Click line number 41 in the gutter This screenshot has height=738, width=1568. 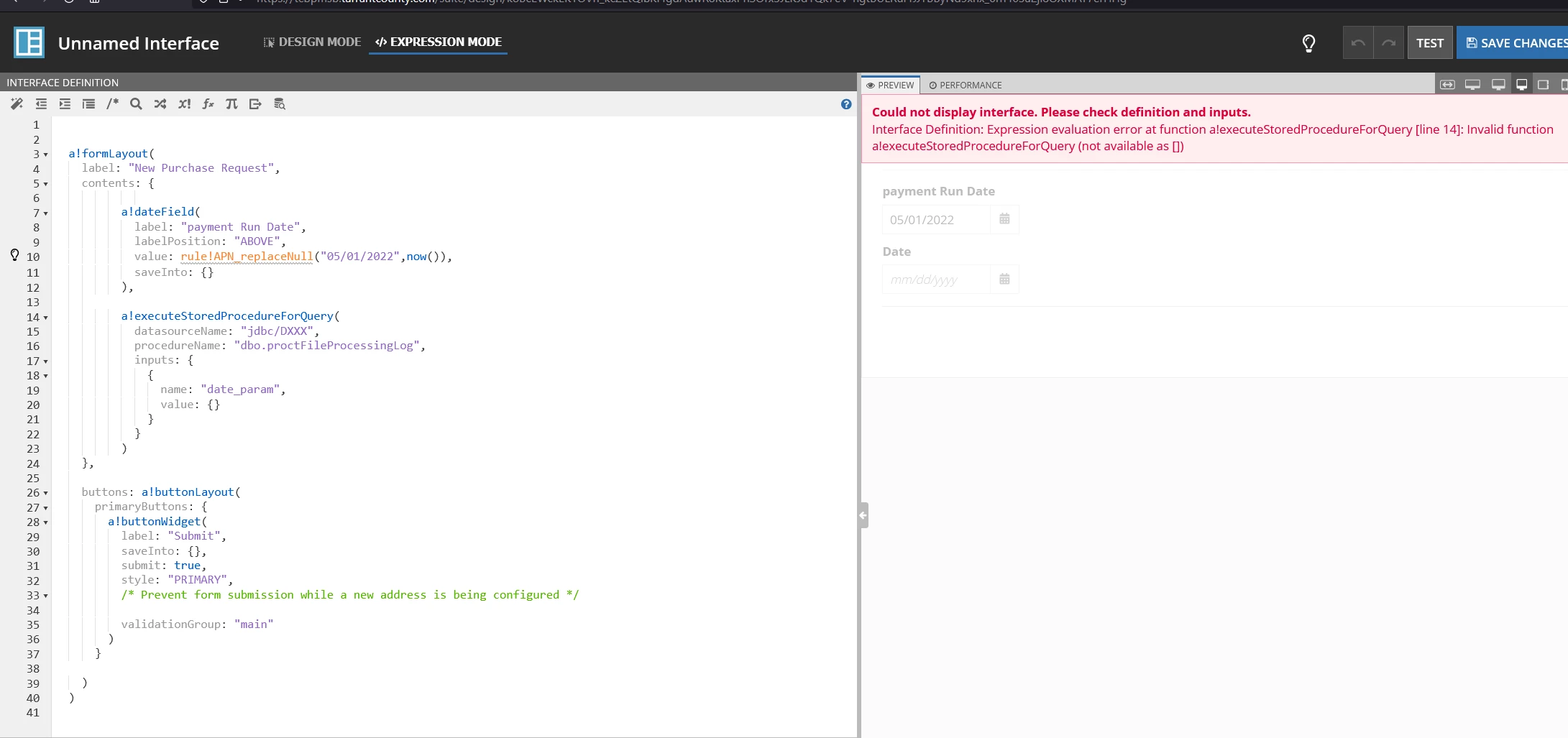pyautogui.click(x=33, y=713)
